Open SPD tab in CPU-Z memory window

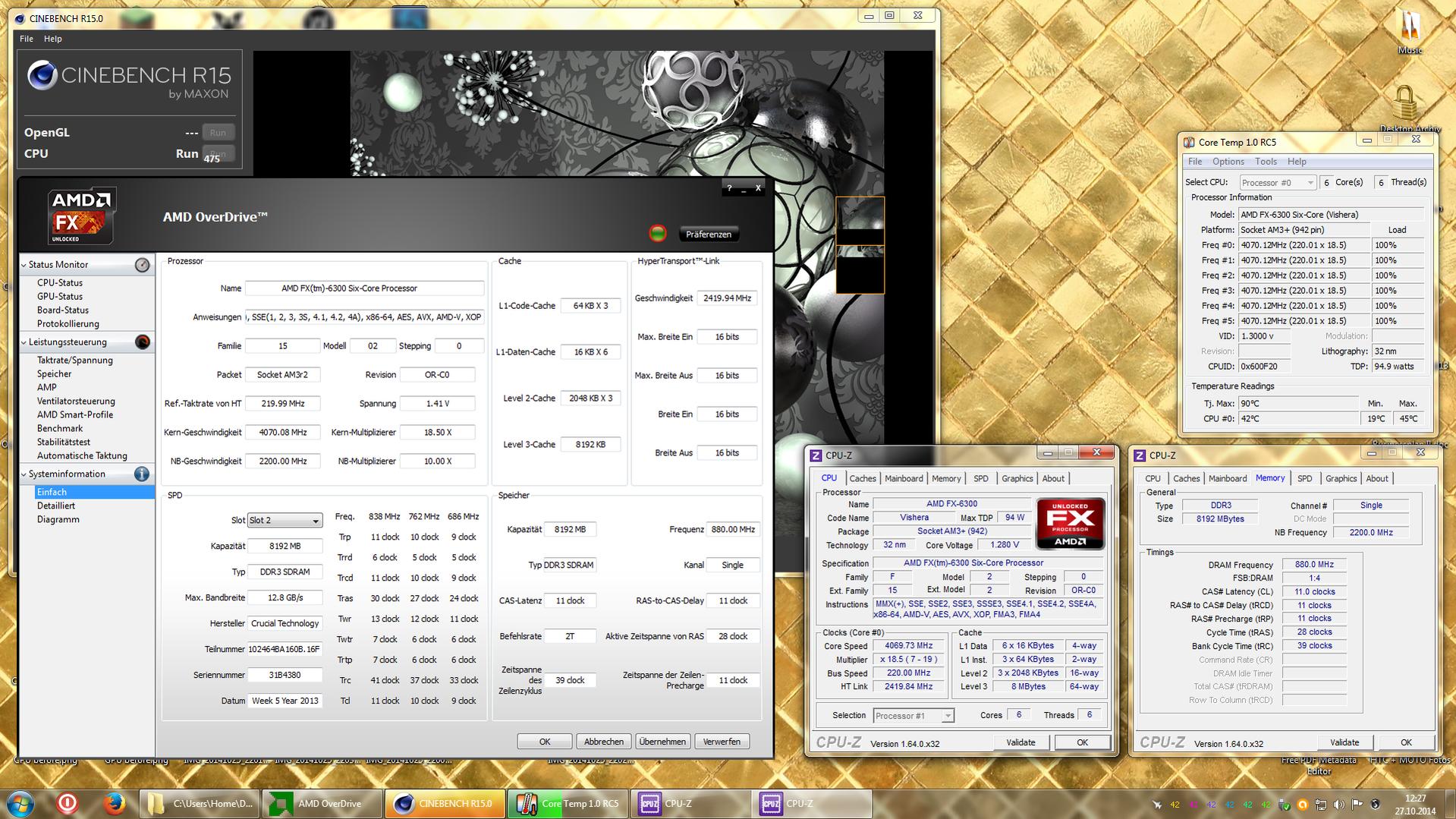[x=1304, y=479]
